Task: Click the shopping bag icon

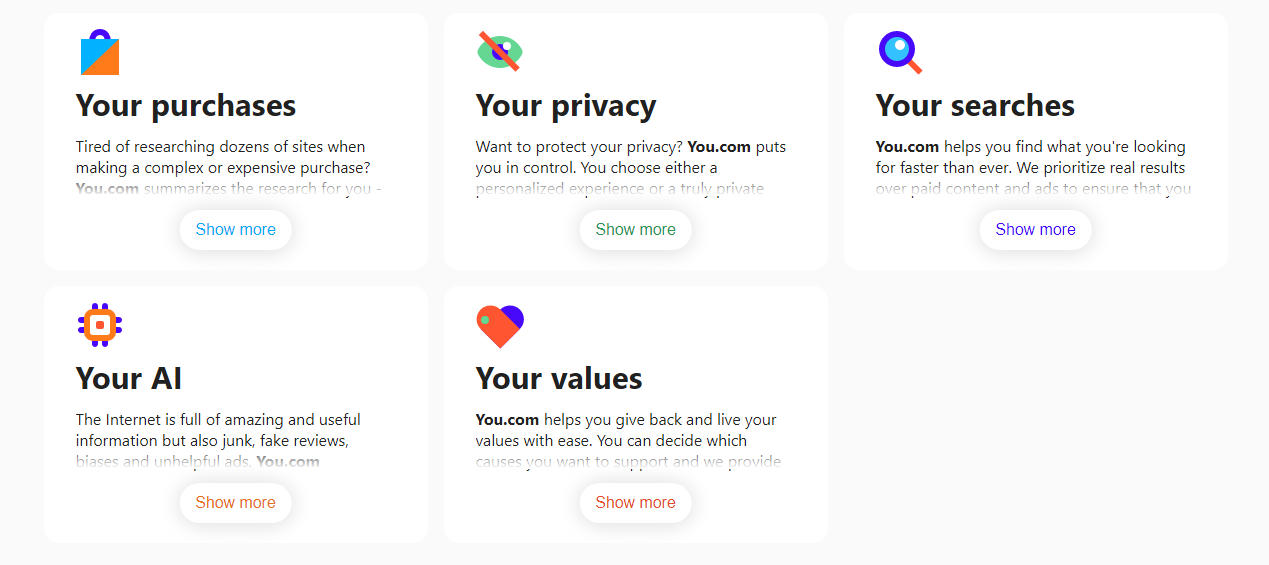Action: 100,53
